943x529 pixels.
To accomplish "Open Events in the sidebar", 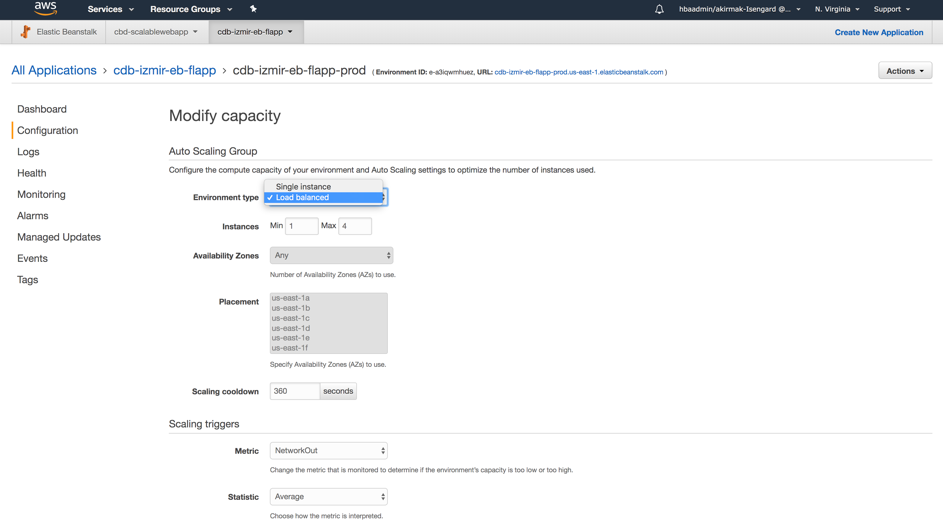I will point(32,258).
